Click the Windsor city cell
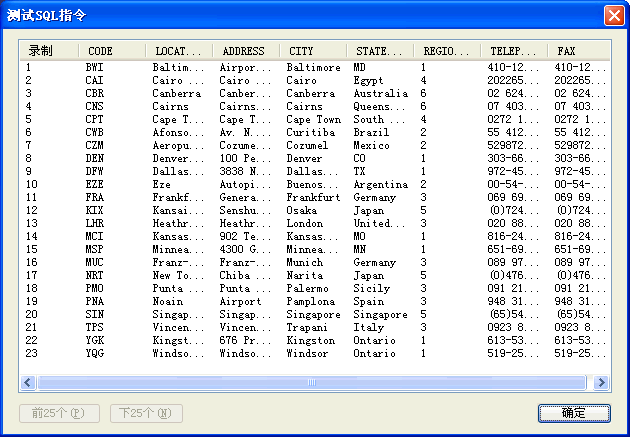This screenshot has width=630, height=437. (307, 353)
